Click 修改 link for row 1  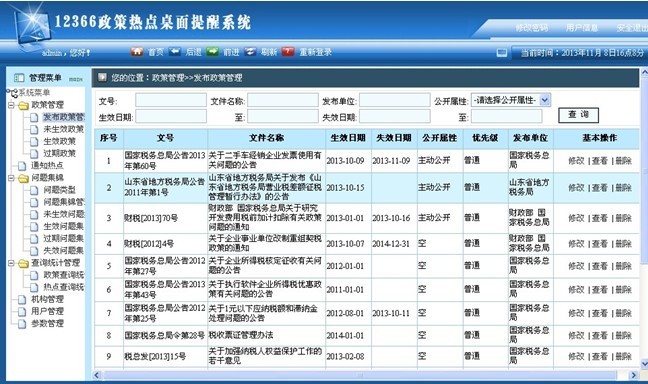[576, 161]
